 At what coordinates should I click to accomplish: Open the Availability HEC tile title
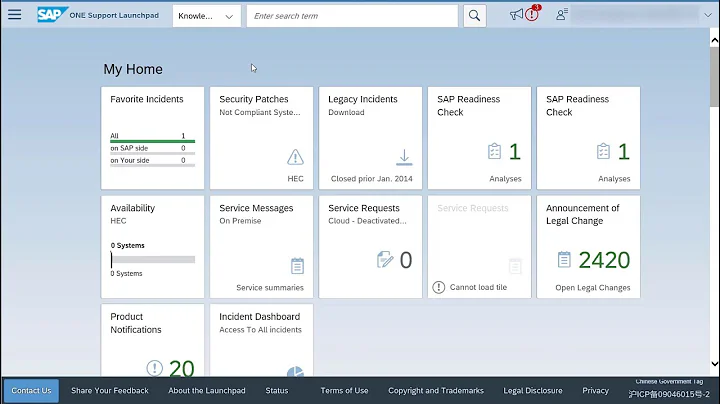coord(133,208)
